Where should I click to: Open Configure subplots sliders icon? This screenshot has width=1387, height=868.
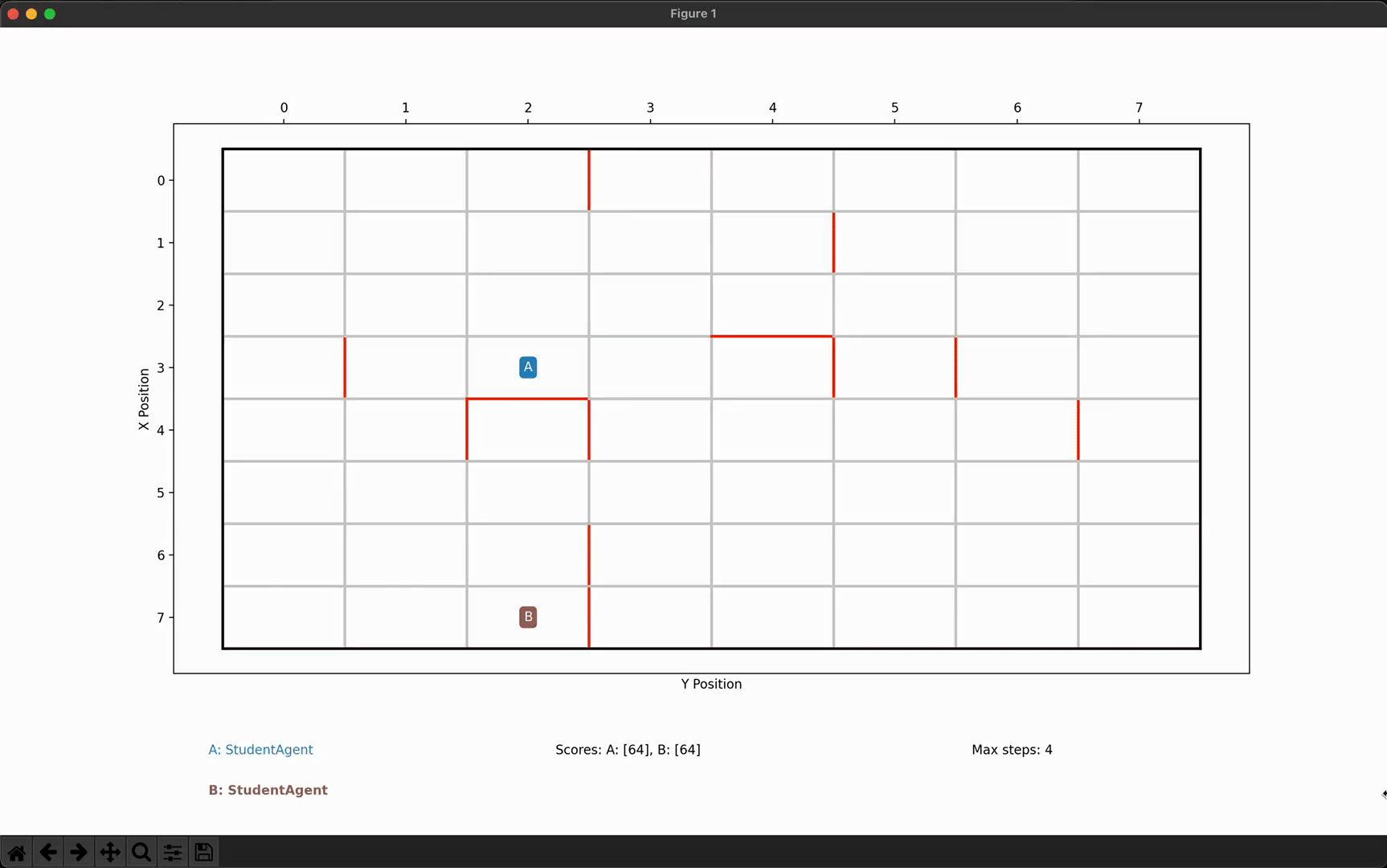(173, 852)
